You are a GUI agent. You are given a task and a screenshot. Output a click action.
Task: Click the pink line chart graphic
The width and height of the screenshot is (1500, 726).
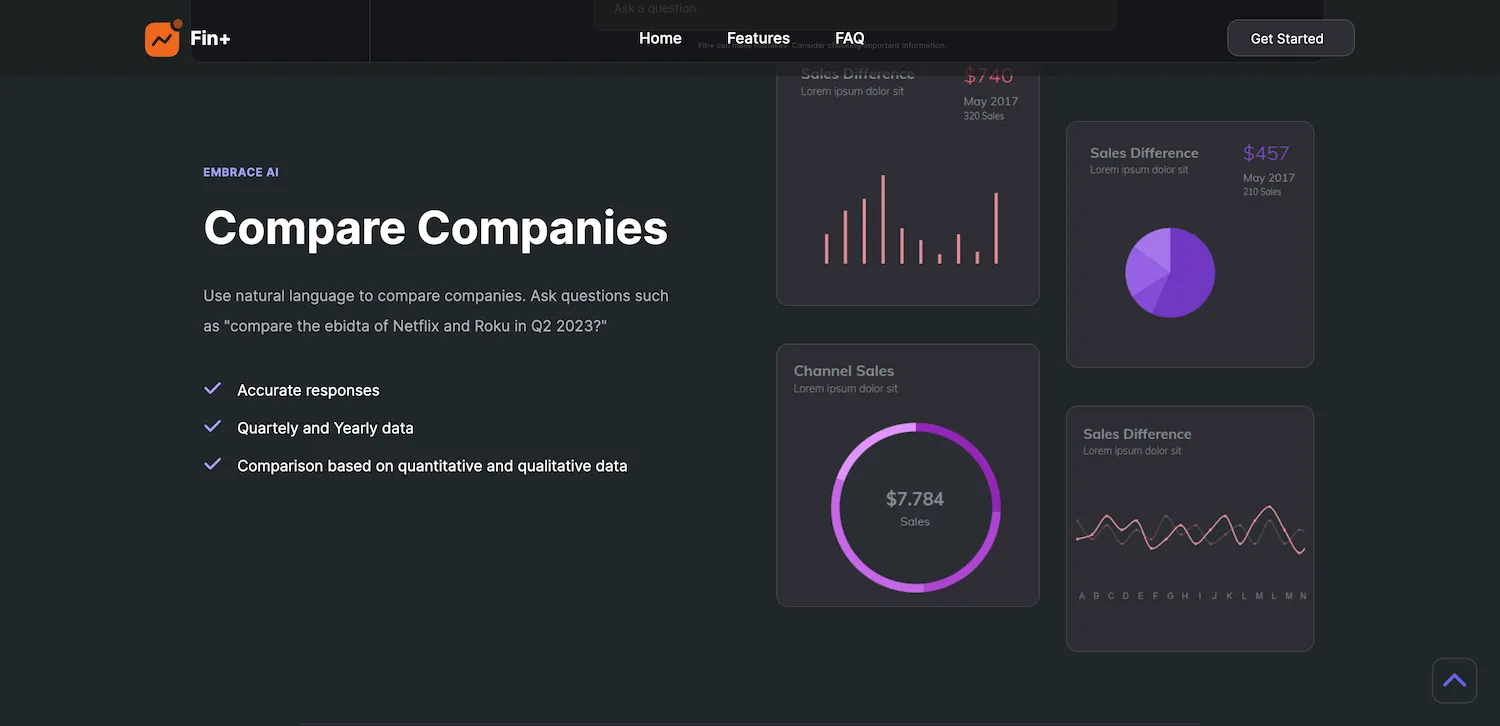[x=1190, y=528]
